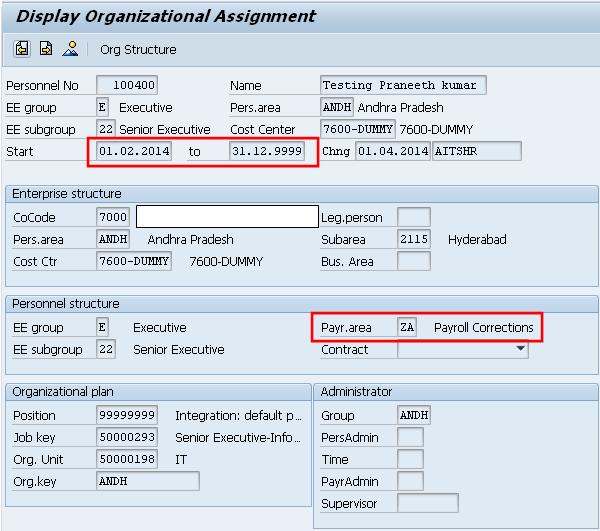The image size is (600, 531).
Task: Select the text Hyderabad
Action: click(477, 240)
